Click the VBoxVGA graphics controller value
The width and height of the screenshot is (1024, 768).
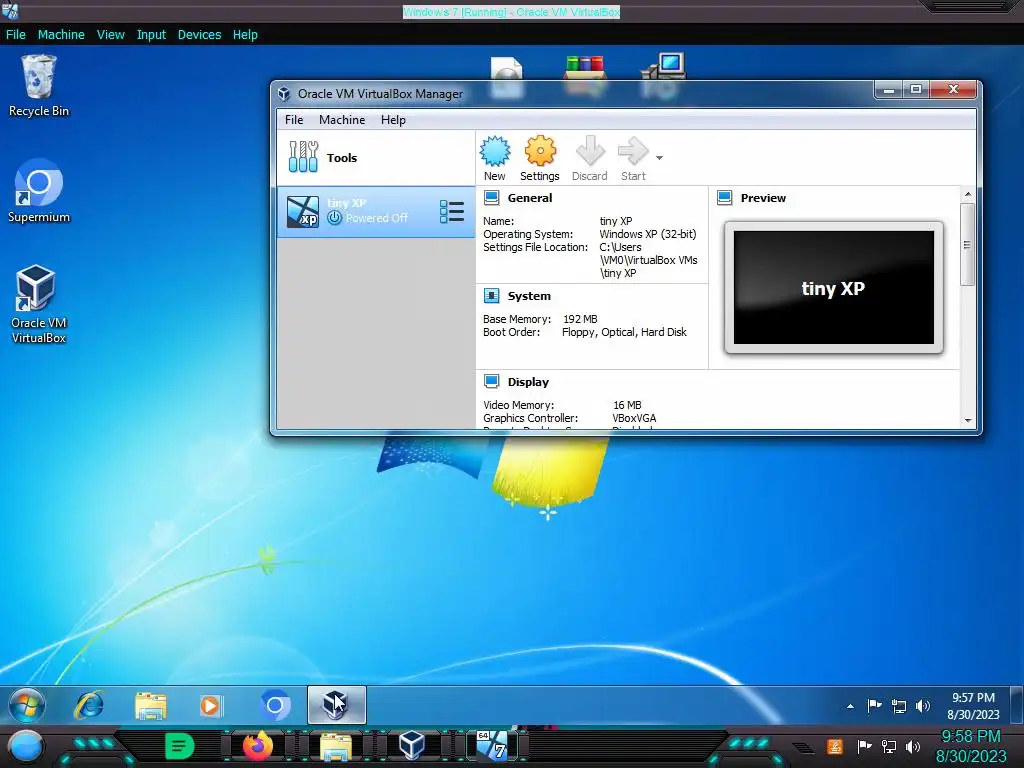pos(634,418)
